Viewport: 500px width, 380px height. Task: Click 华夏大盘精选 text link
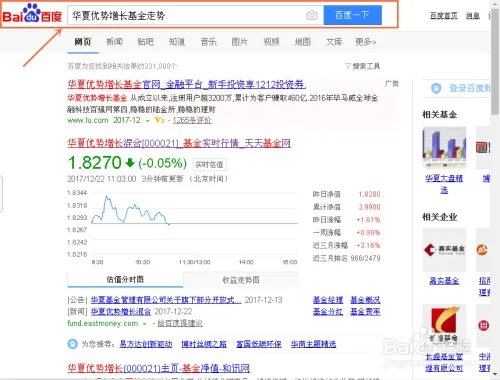click(x=444, y=184)
